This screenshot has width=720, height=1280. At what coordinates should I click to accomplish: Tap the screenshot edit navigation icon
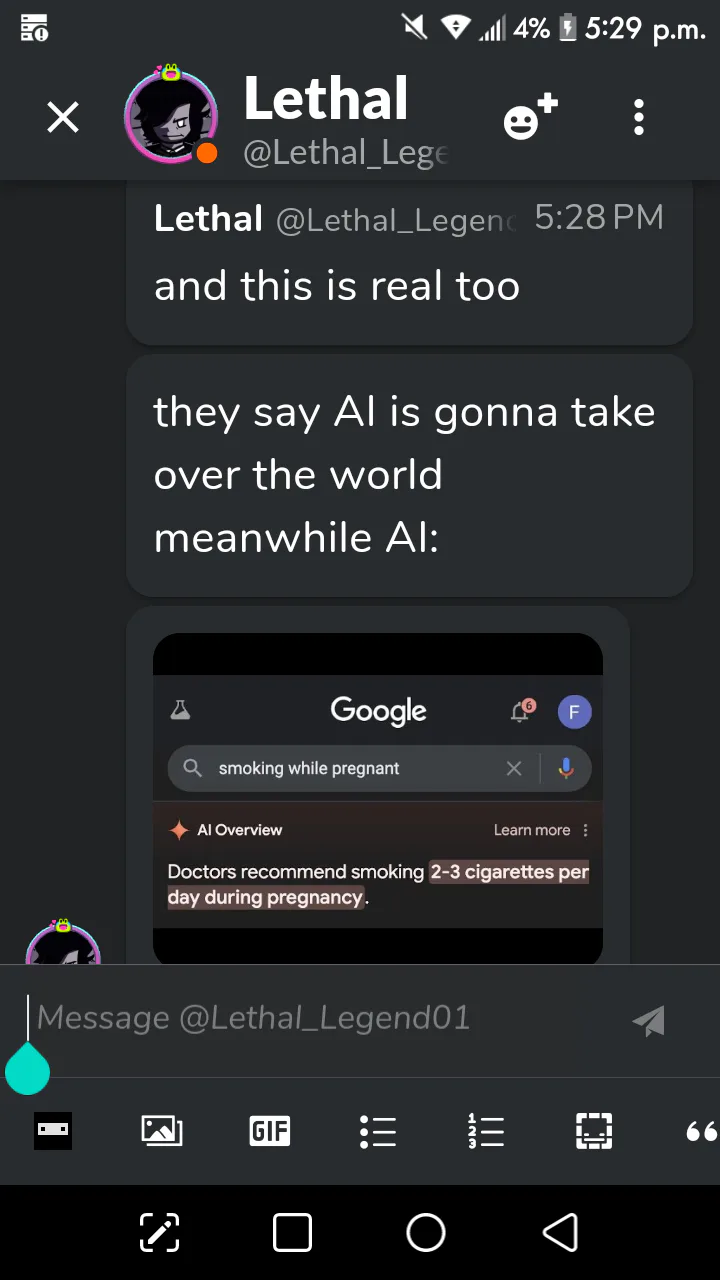pyautogui.click(x=159, y=1233)
